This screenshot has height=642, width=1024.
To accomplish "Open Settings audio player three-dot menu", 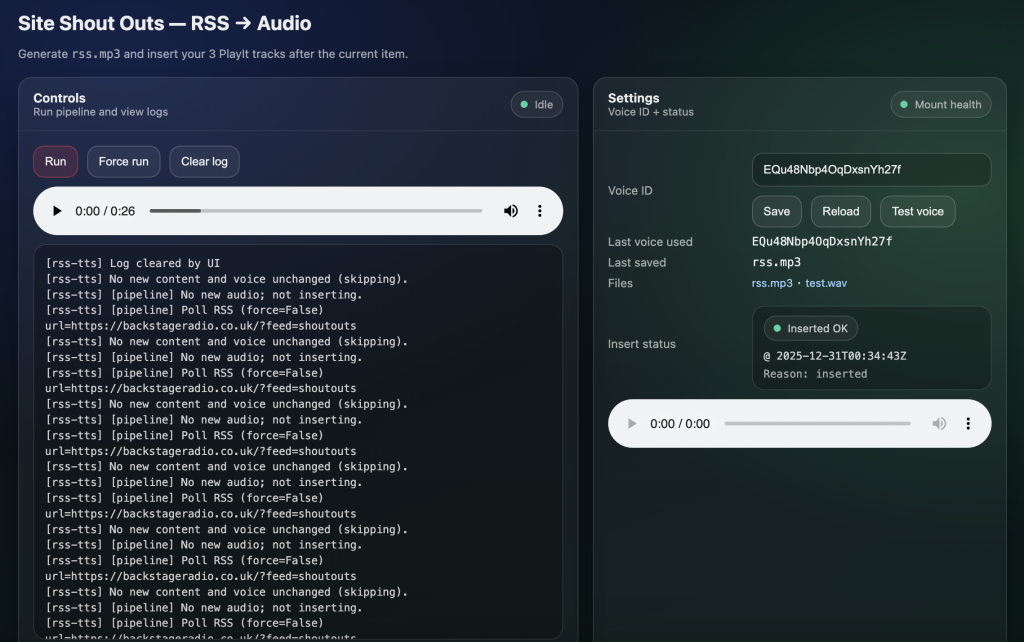I will tap(968, 424).
